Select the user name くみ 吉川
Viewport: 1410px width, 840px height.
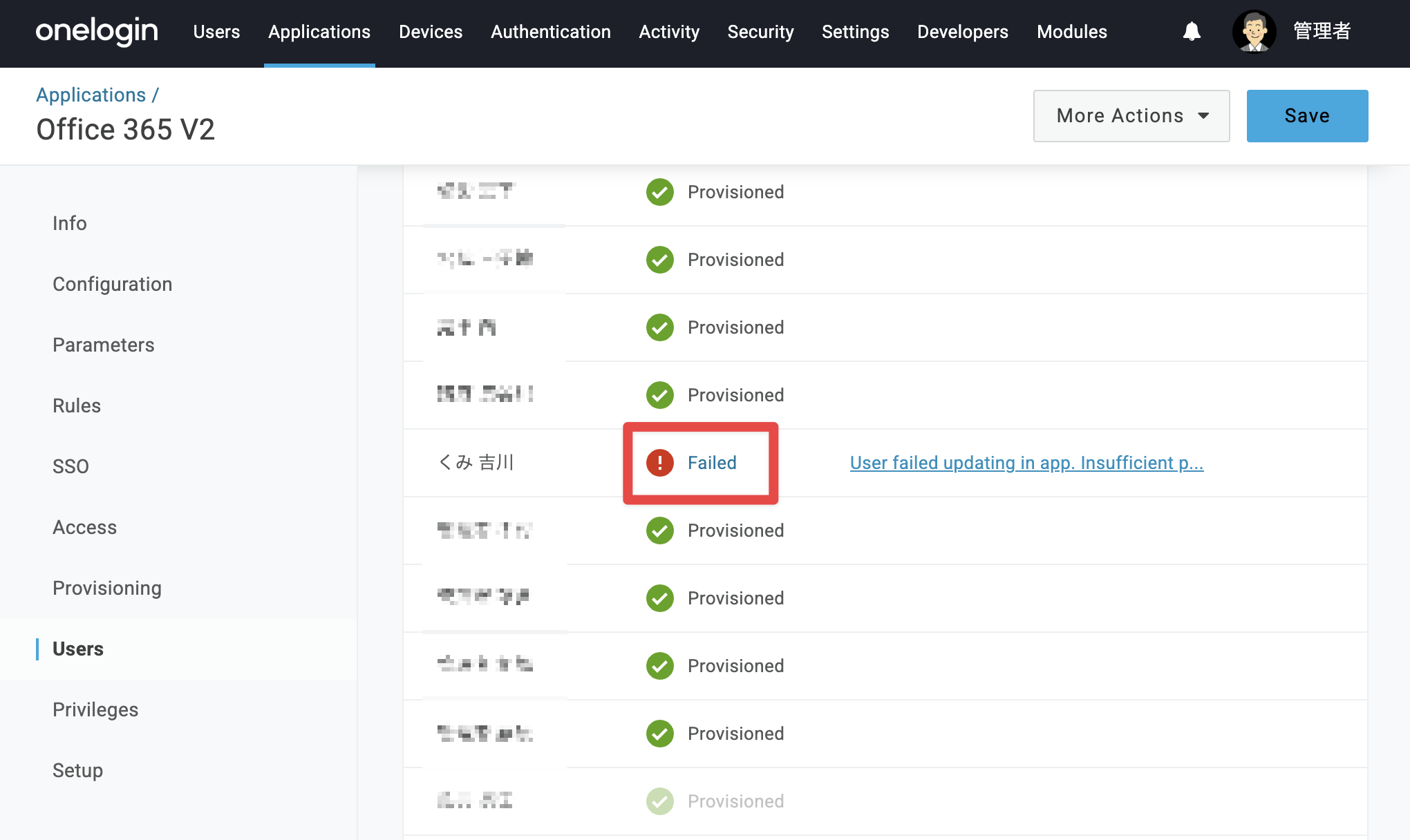click(476, 462)
